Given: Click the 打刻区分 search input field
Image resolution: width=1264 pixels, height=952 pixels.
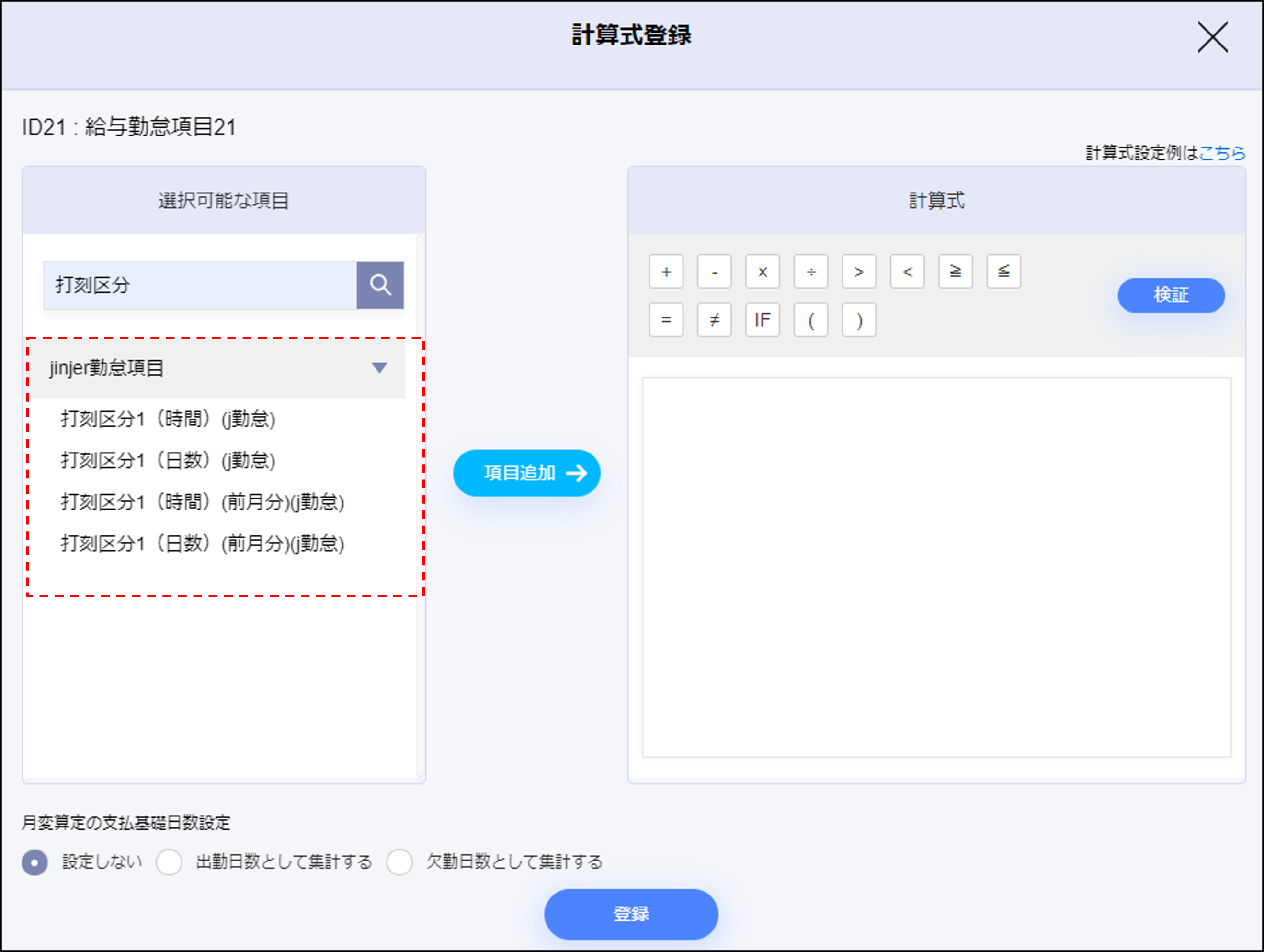Looking at the screenshot, I should [200, 285].
